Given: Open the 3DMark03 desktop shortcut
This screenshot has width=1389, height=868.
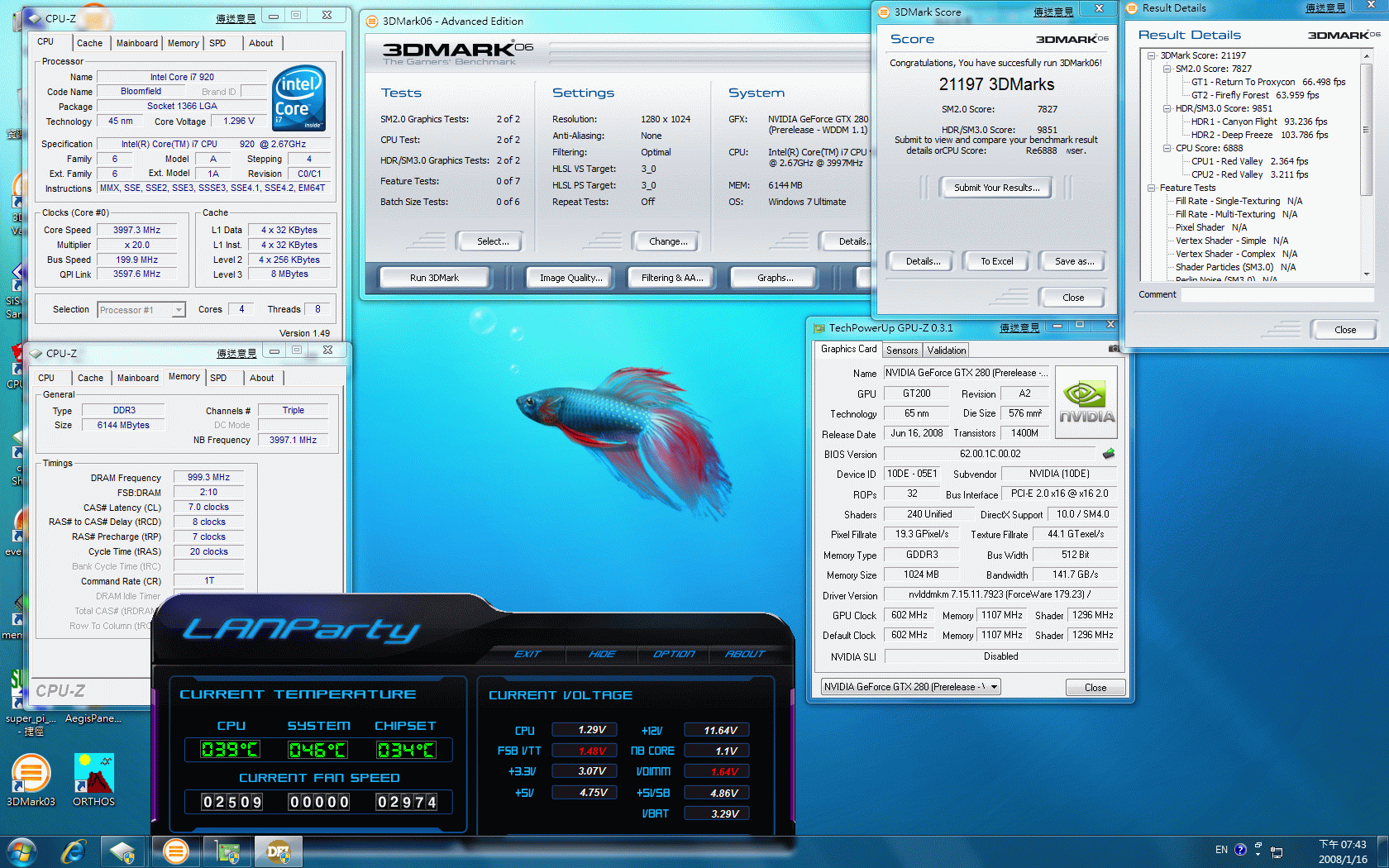Looking at the screenshot, I should tap(31, 780).
